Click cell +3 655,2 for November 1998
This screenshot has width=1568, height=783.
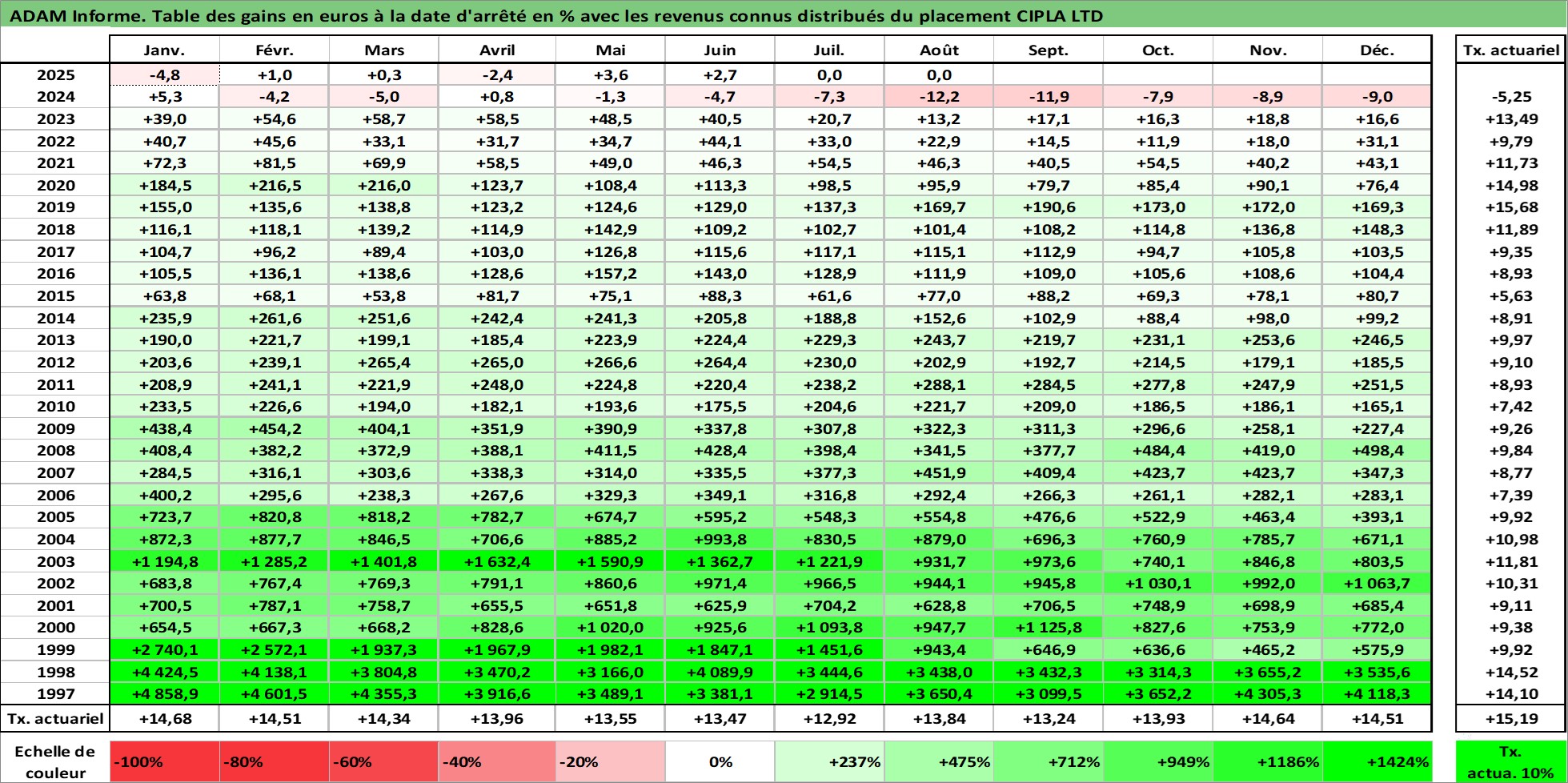click(x=1268, y=673)
